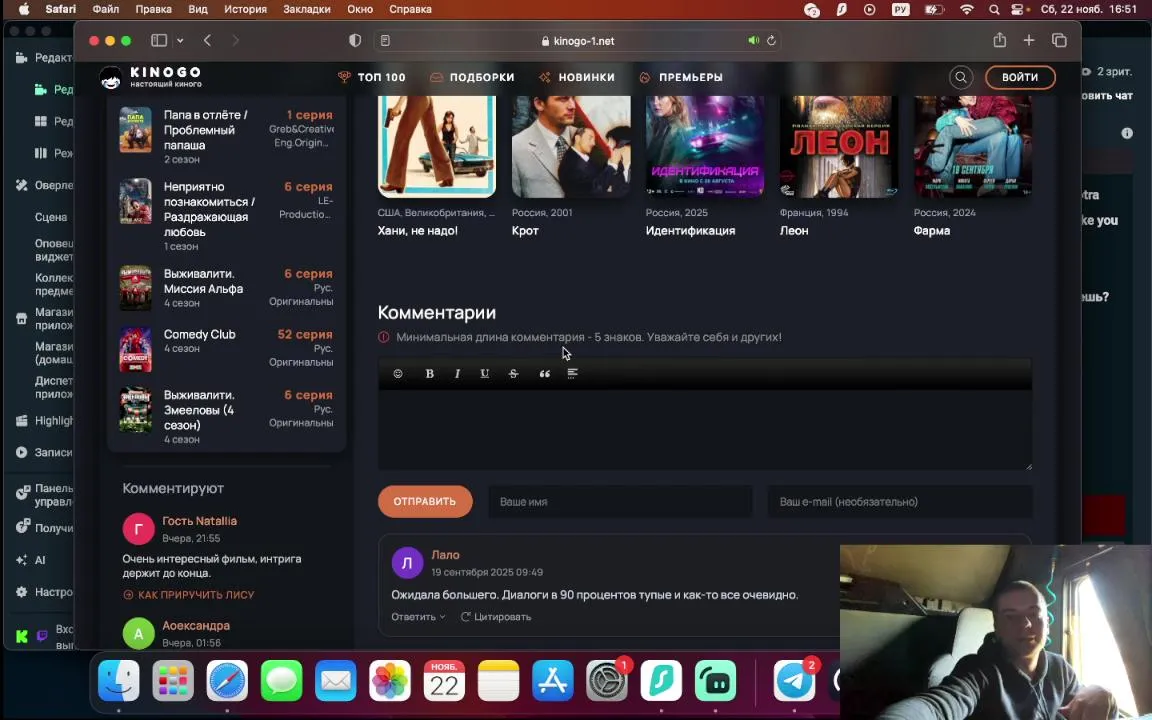Open Крот movie poster
This screenshot has height=720, width=1152.
[571, 146]
